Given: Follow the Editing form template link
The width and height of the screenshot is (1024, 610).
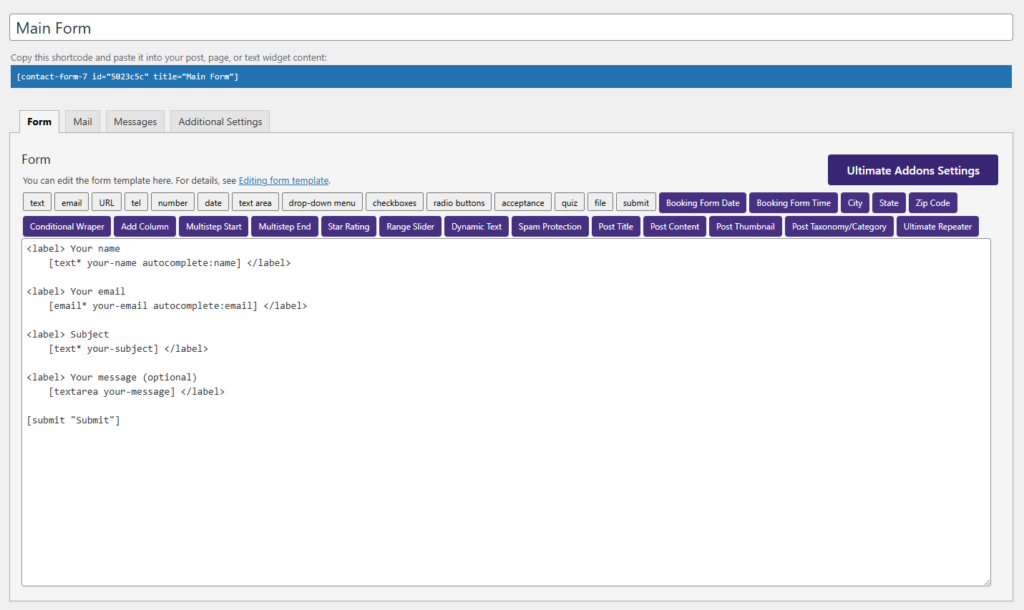Looking at the screenshot, I should click(x=283, y=180).
